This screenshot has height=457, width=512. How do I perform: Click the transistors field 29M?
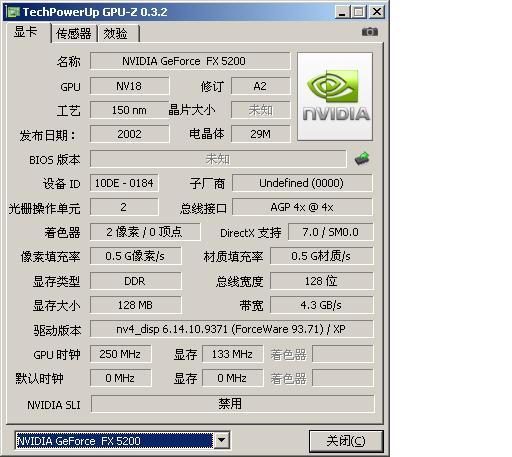pos(260,134)
